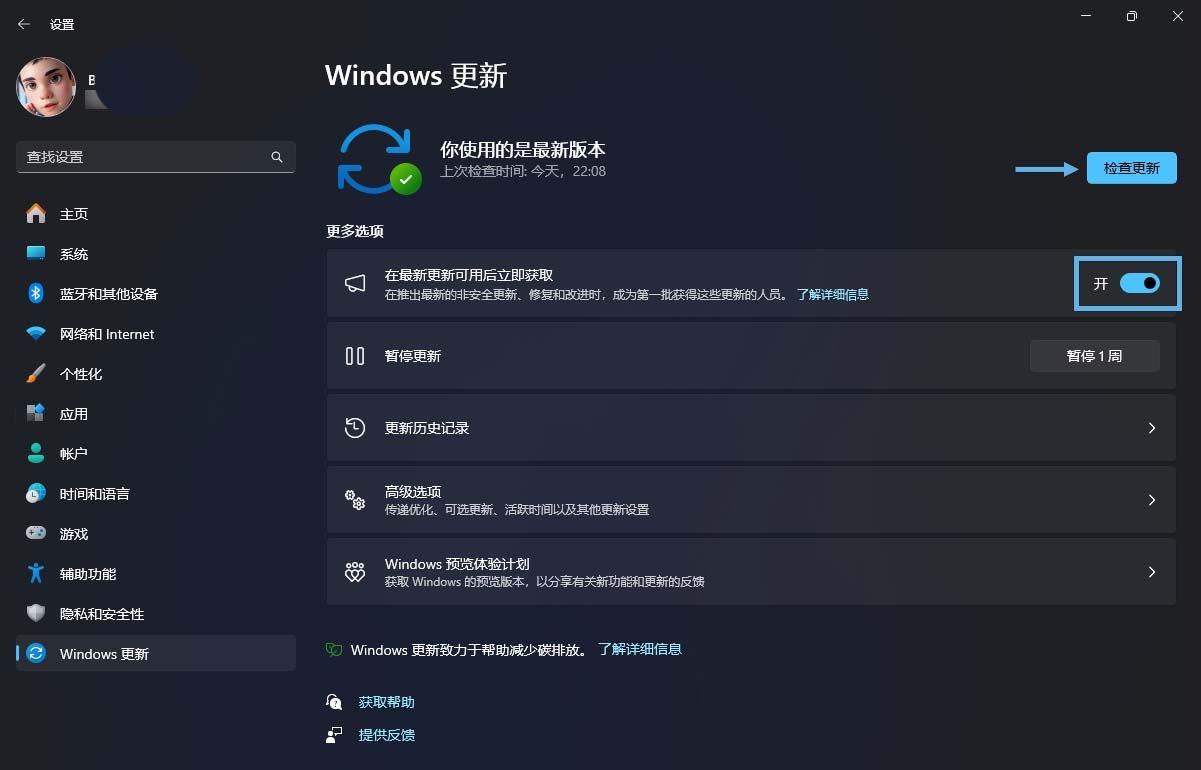Open Gaming settings via the Xbox icon
Screen dimensions: 1201x770
click(34, 533)
